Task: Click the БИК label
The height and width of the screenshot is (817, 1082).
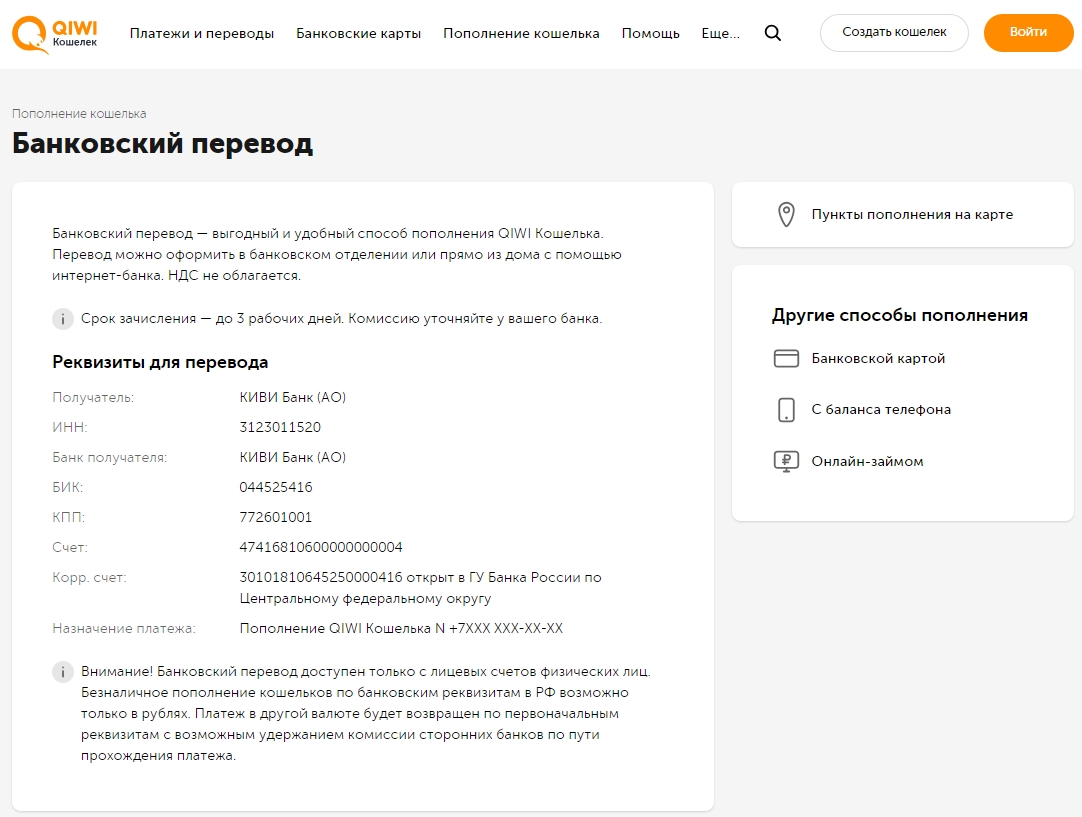Action: pos(68,487)
